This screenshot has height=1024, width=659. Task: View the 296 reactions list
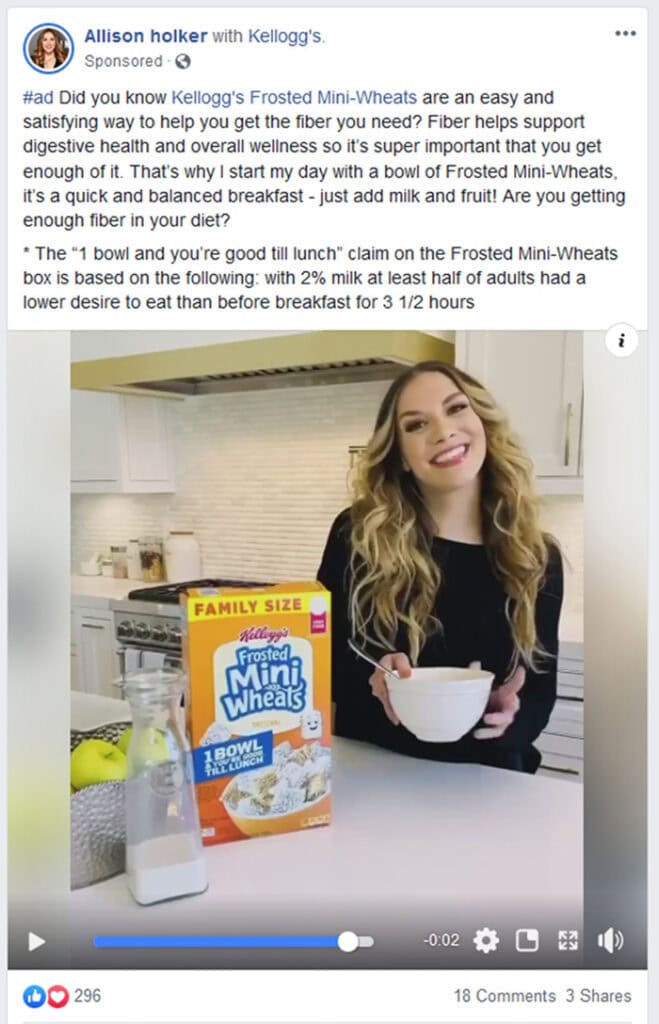pyautogui.click(x=88, y=996)
